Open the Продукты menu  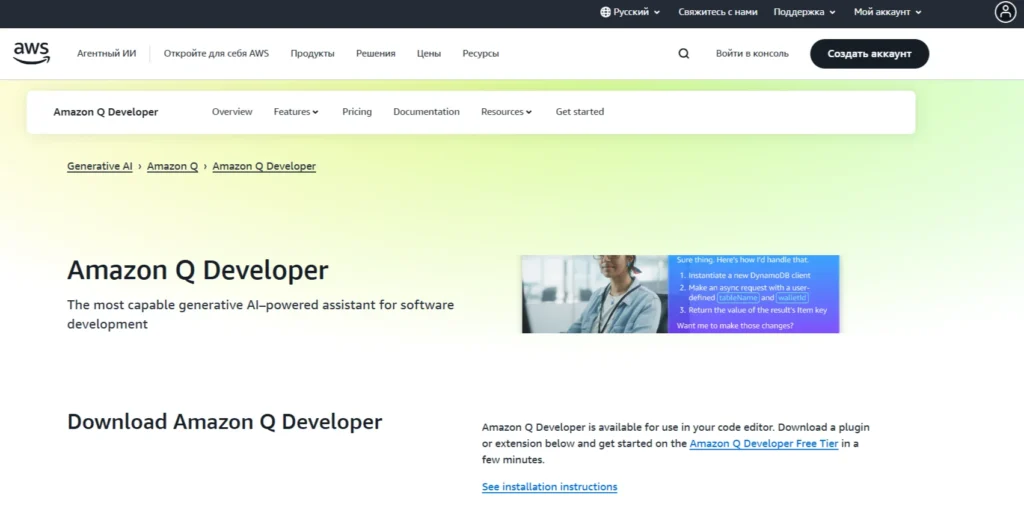tap(312, 54)
